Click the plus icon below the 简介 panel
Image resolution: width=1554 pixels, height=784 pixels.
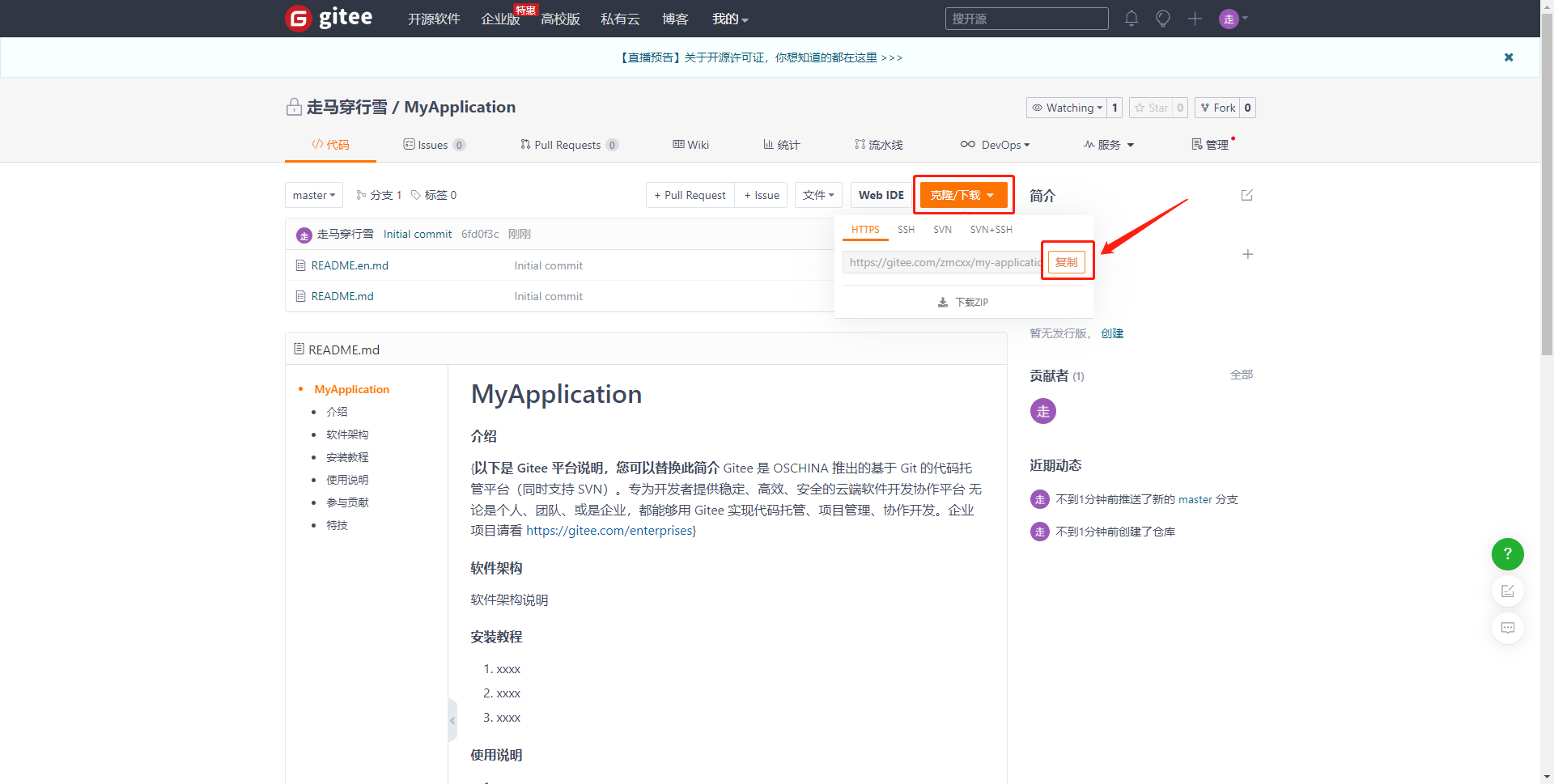pos(1247,254)
